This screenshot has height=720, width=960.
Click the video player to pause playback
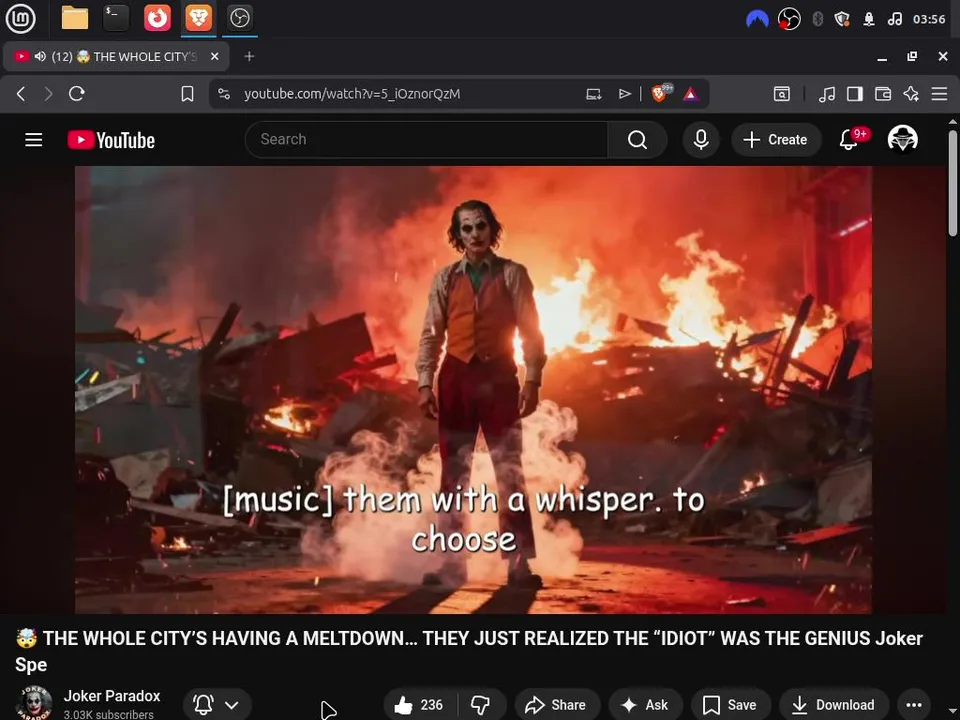point(473,389)
